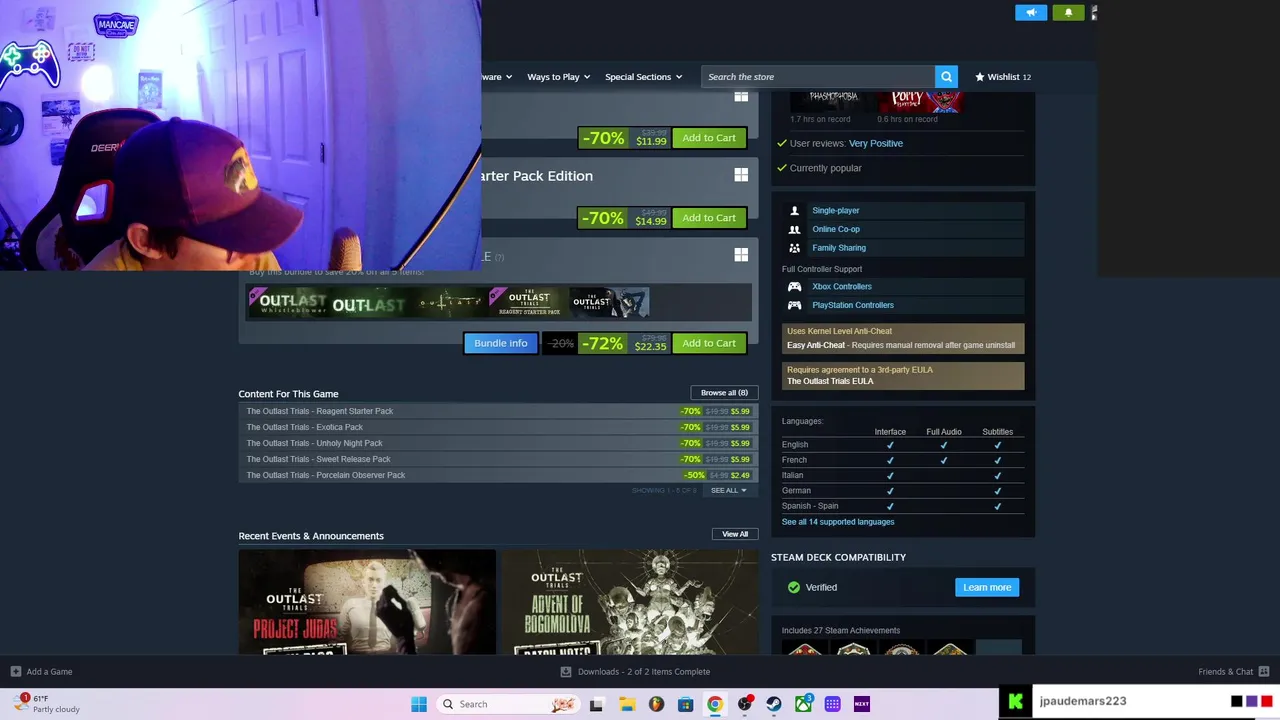Expand the Ways to Play menu
This screenshot has width=1280, height=720.
tap(558, 77)
